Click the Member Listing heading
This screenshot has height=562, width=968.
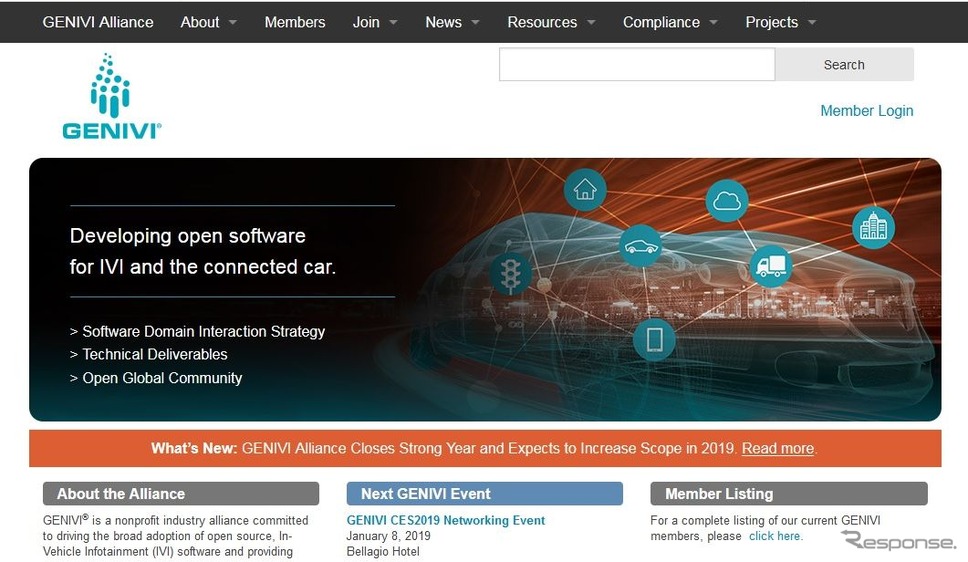(x=788, y=493)
